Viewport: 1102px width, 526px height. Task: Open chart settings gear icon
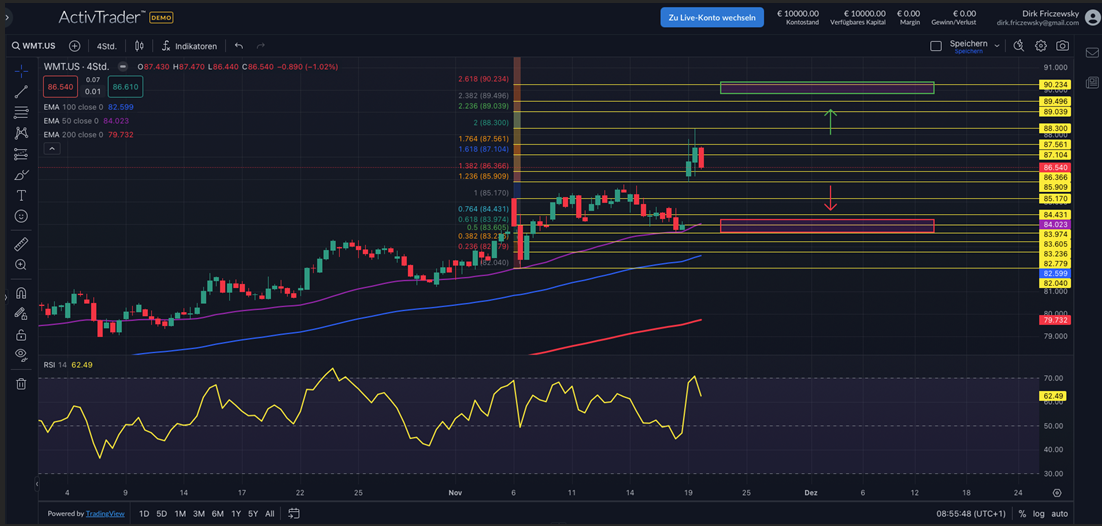click(x=1041, y=46)
